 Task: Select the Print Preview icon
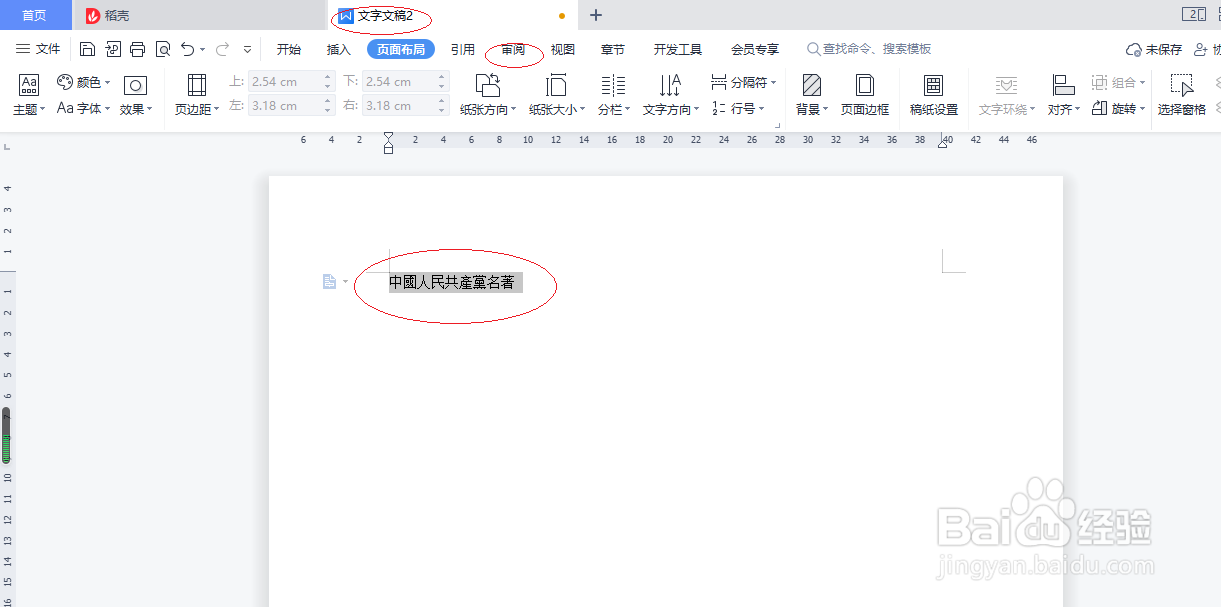162,48
